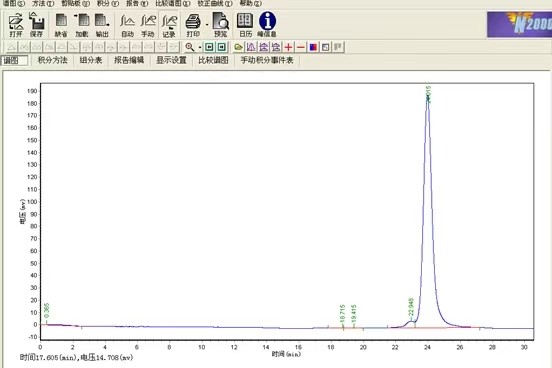Viewport: 552px width, 368px height.
Task: Click the 打印 (Print) printer icon
Action: pyautogui.click(x=193, y=25)
